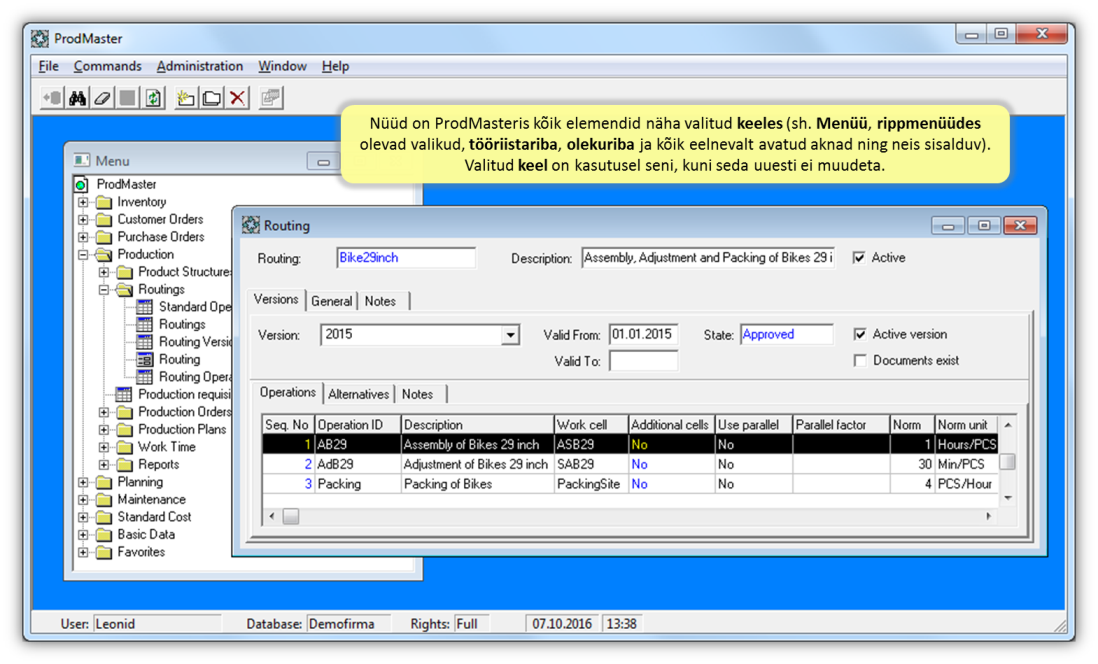The height and width of the screenshot is (664, 1098).
Task: Switch to the General tab
Action: (331, 301)
